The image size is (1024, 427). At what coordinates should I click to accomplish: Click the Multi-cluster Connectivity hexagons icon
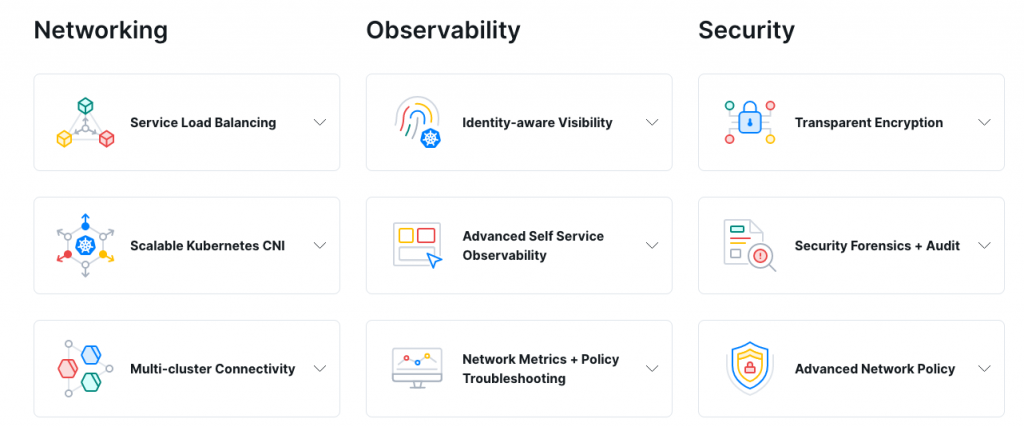(x=85, y=369)
